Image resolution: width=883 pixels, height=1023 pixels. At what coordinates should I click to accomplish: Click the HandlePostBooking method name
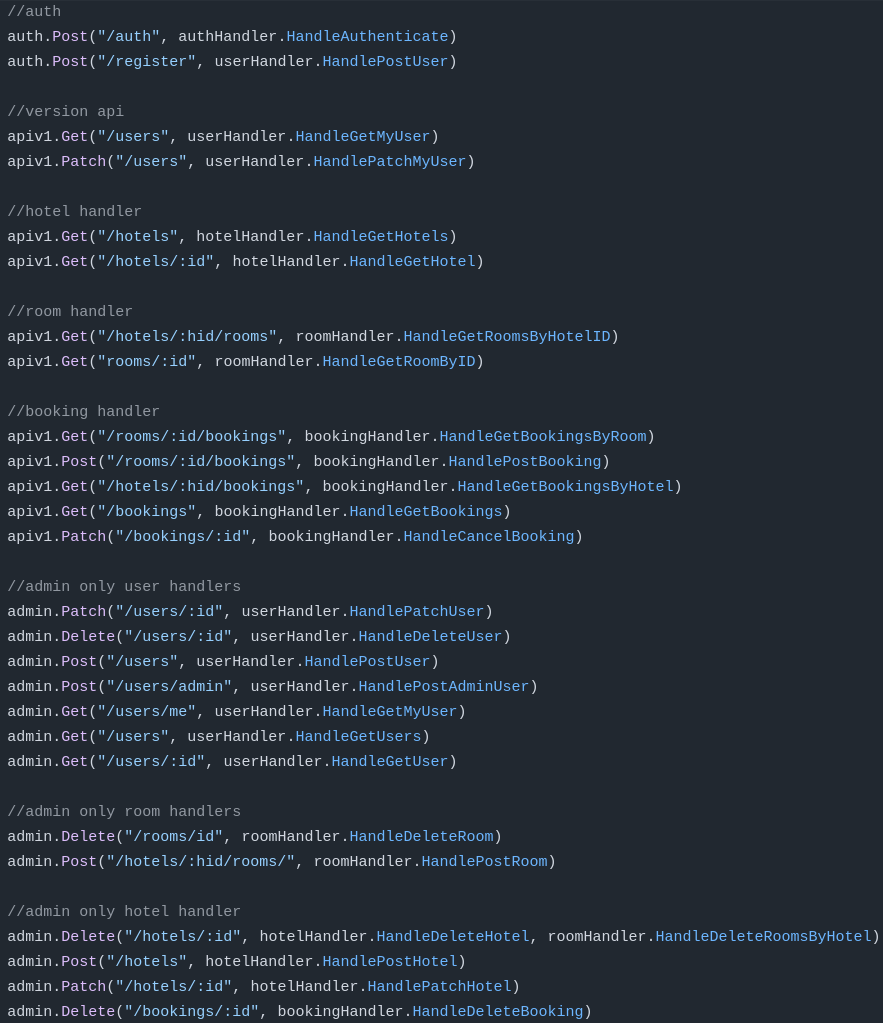tap(525, 462)
